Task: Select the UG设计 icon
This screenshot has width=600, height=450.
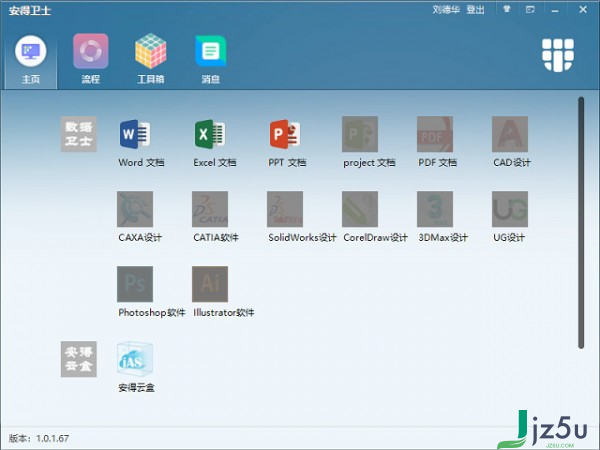Action: (x=510, y=209)
